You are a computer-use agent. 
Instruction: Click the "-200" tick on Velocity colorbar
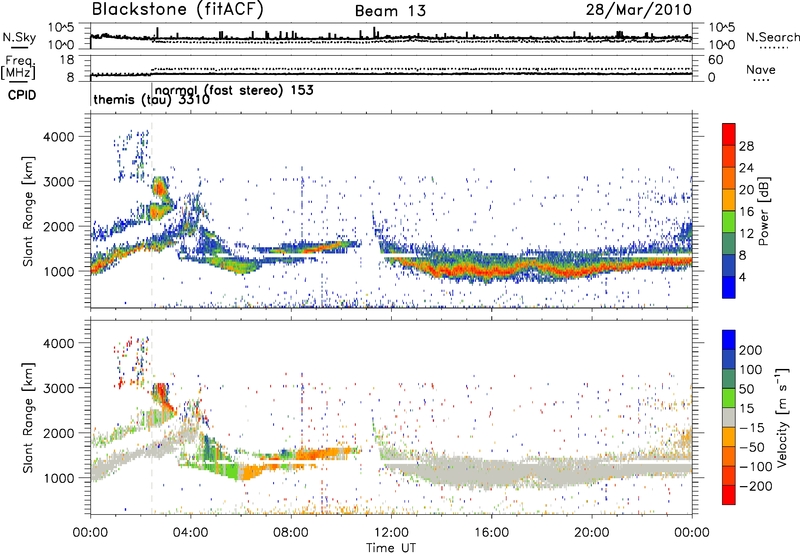(x=756, y=486)
